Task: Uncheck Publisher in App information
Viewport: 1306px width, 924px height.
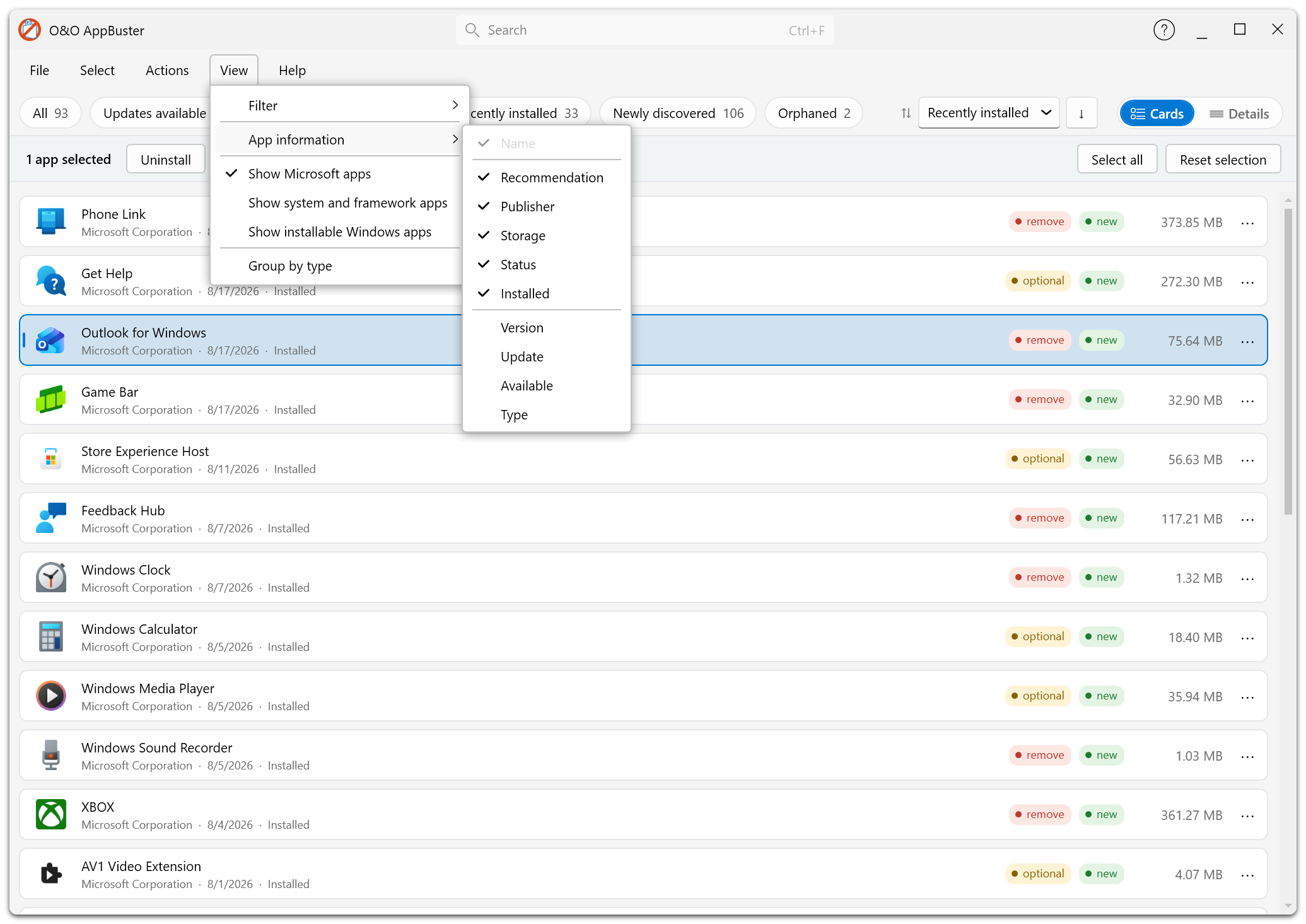Action: (x=546, y=206)
